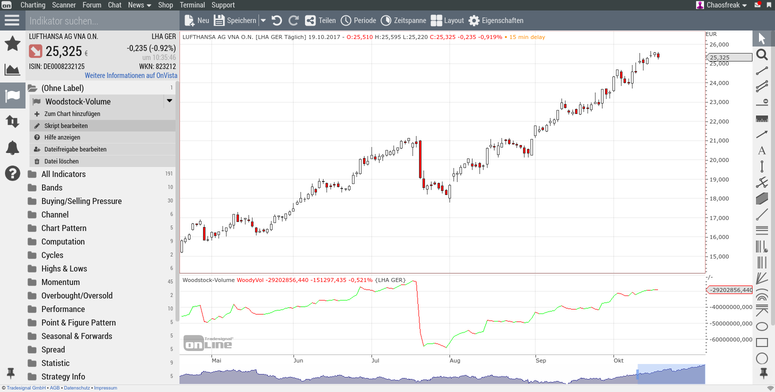
Task: Click the pin icon in drawing toolbar
Action: click(764, 374)
